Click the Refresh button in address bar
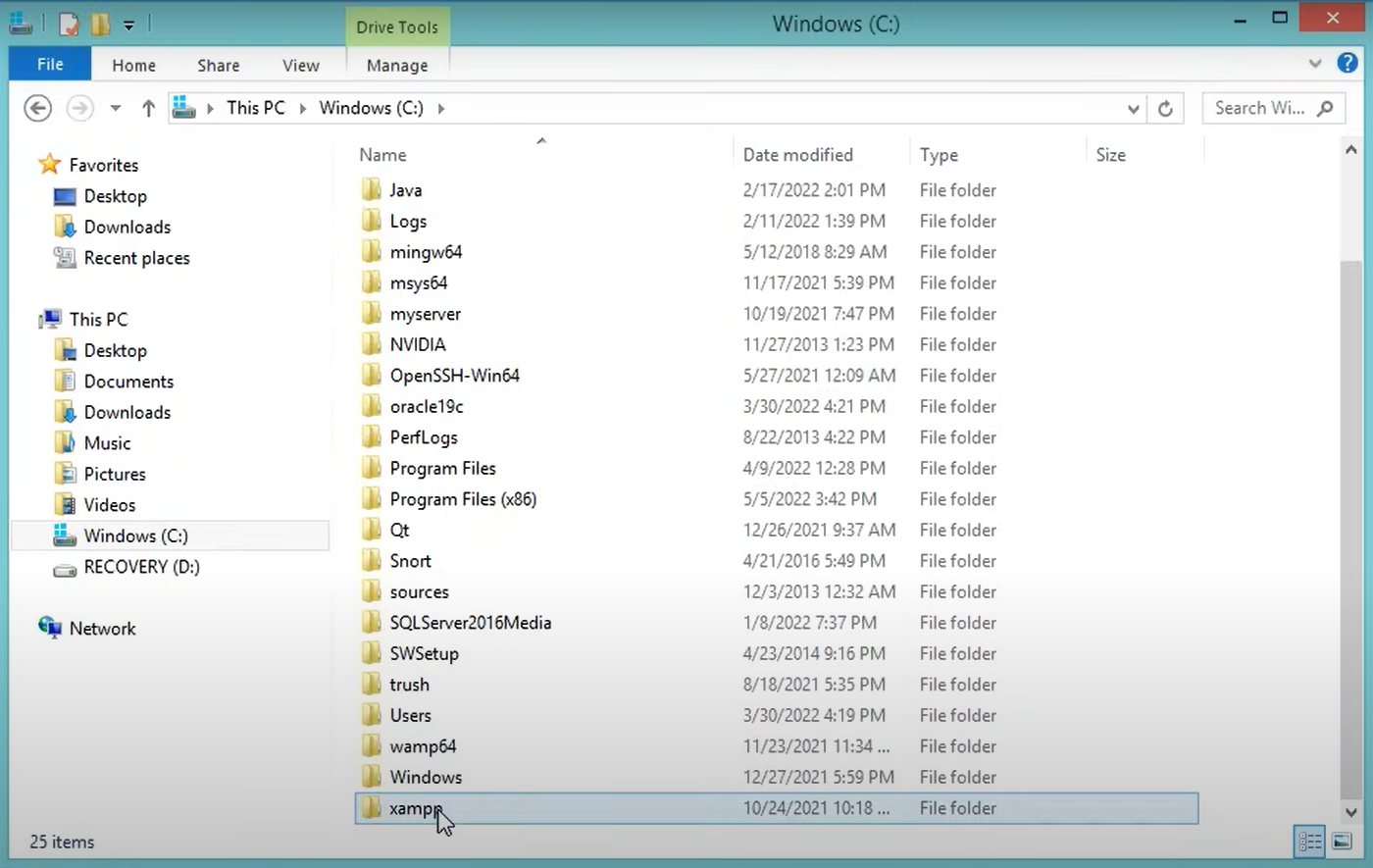Image resolution: width=1373 pixels, height=868 pixels. tap(1165, 108)
